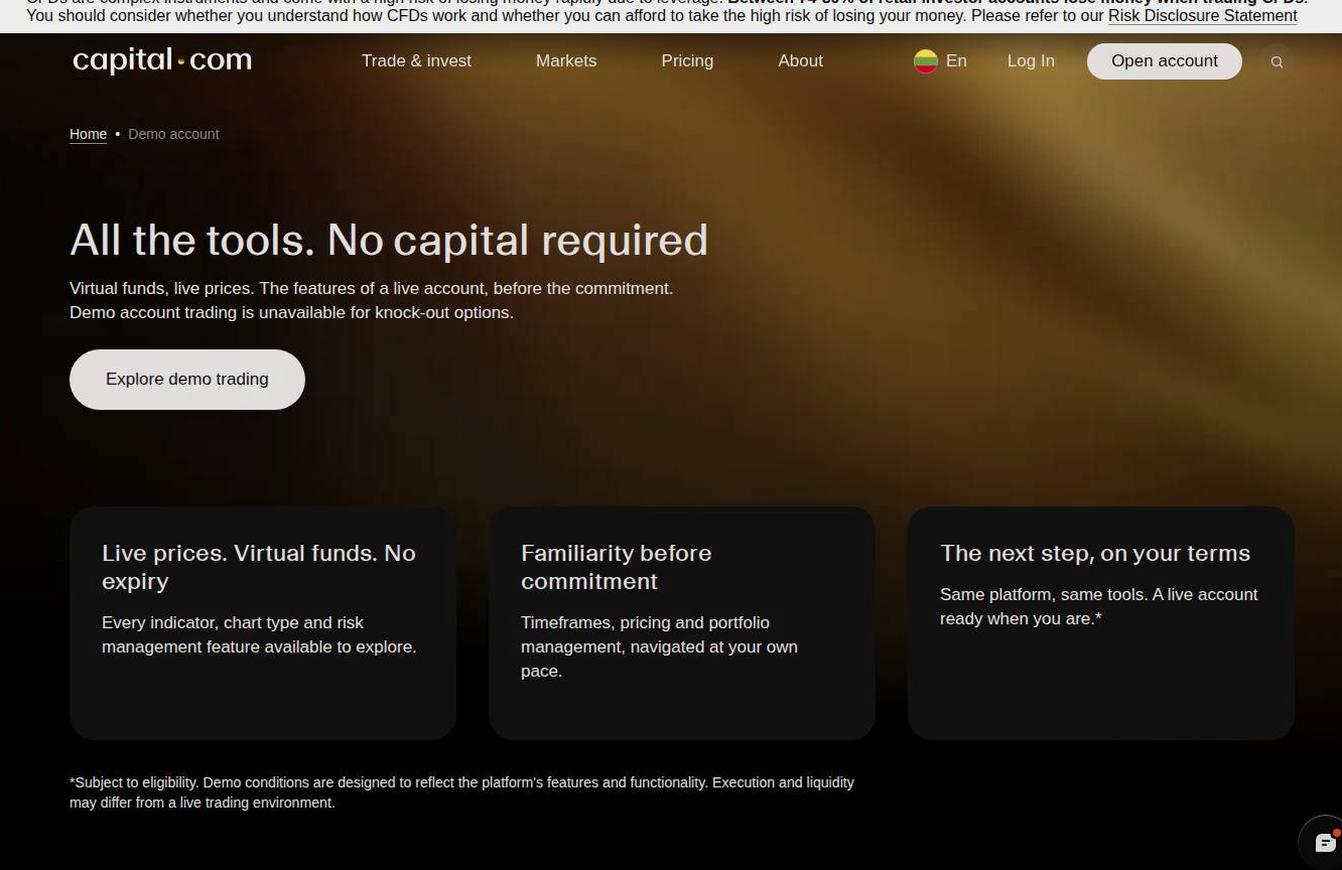Click the Demo account breadcrumb text

(173, 134)
